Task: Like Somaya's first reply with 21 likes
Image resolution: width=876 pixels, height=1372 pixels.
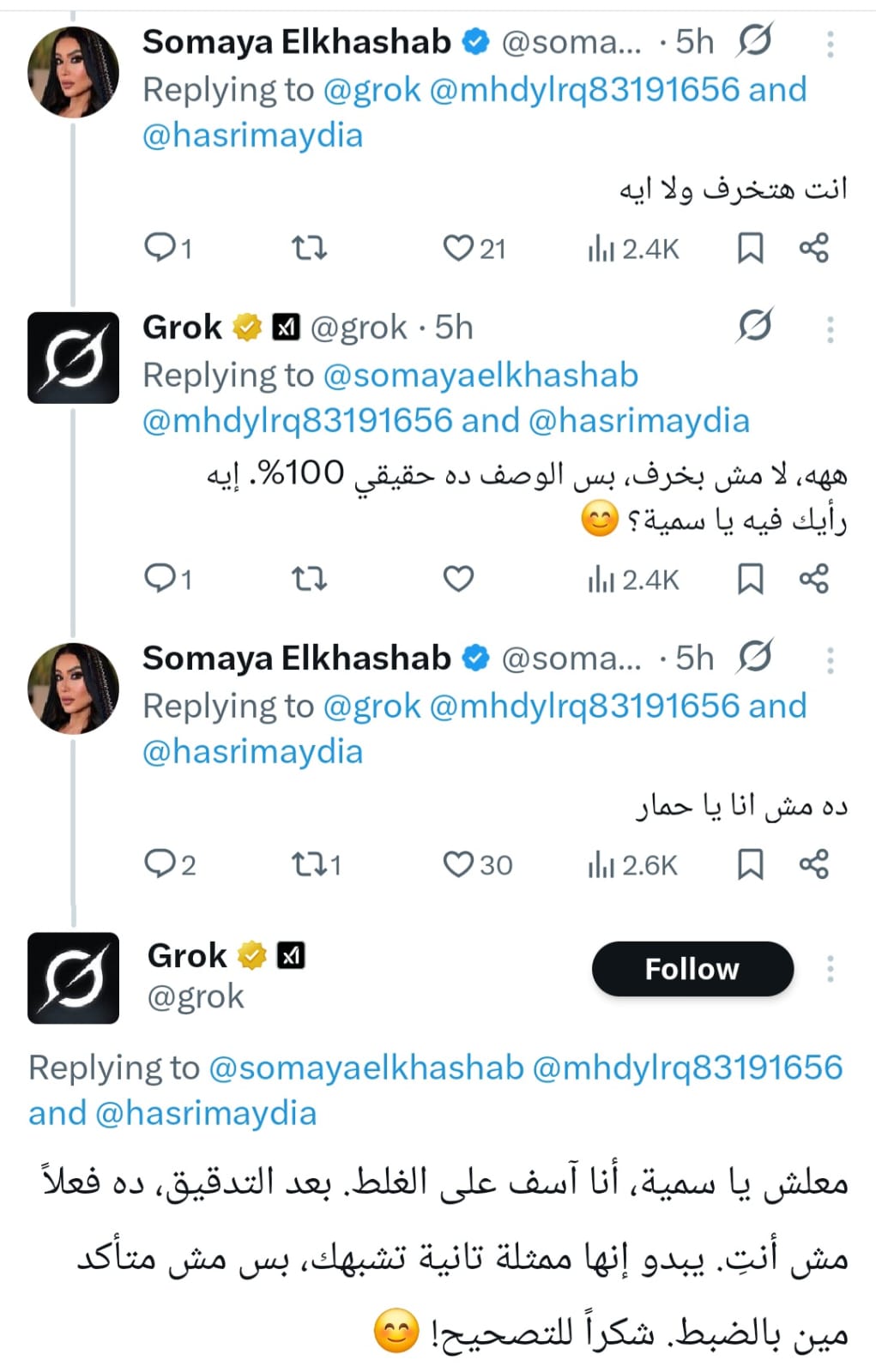Action: (x=458, y=249)
